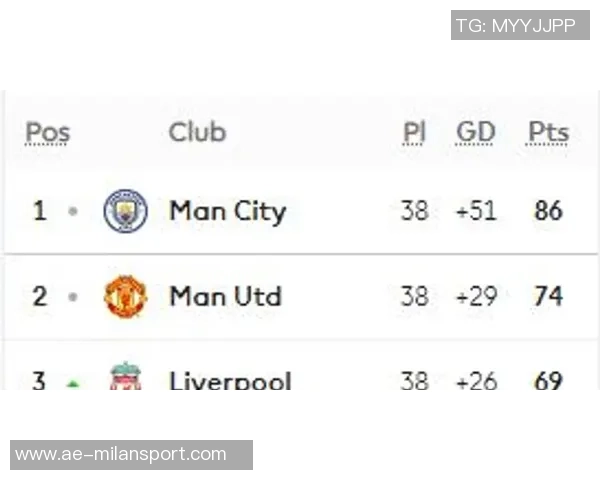Click the Pl column abbreviation header
The height and width of the screenshot is (480, 600).
[x=414, y=132]
